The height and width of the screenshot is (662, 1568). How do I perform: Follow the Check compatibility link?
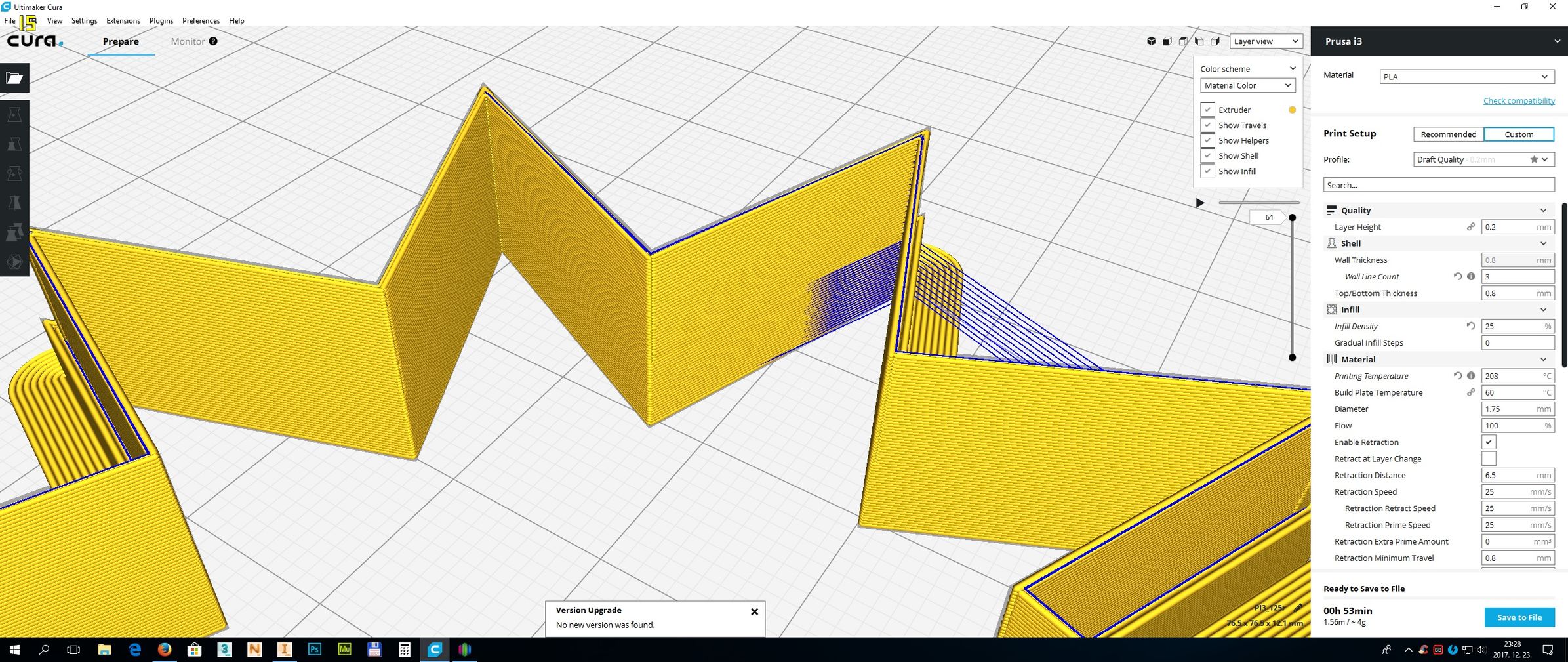point(1519,100)
